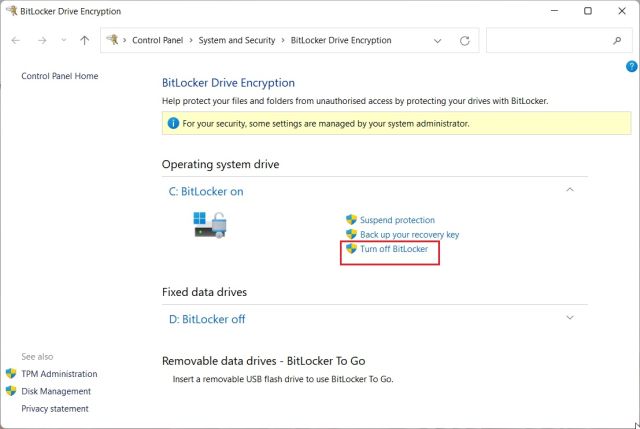640x429 pixels.
Task: Open the help question mark icon
Action: [x=631, y=66]
